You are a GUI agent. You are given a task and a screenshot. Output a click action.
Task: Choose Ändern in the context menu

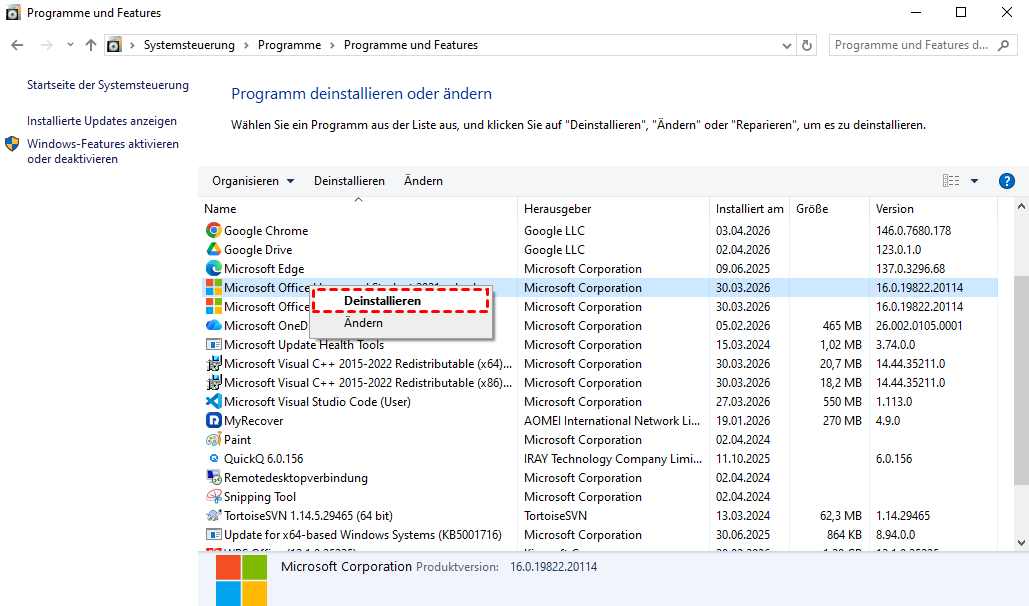pos(363,323)
